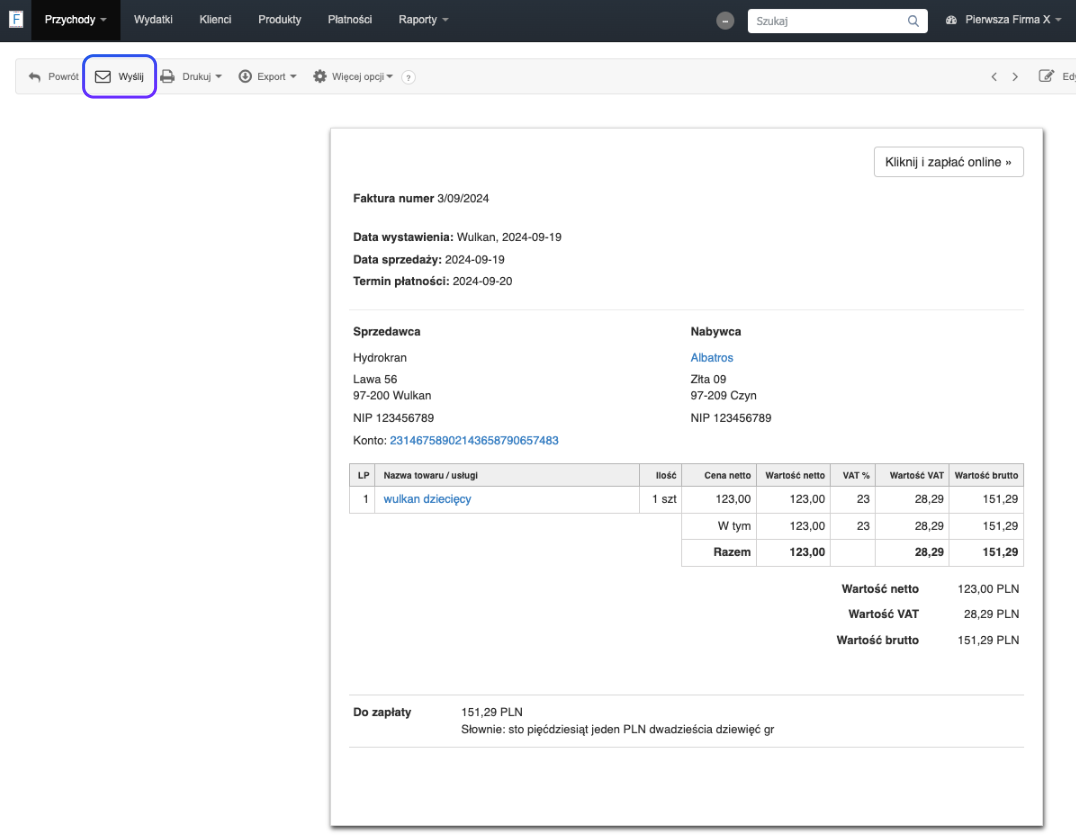Expand the Raporty menu

423,20
